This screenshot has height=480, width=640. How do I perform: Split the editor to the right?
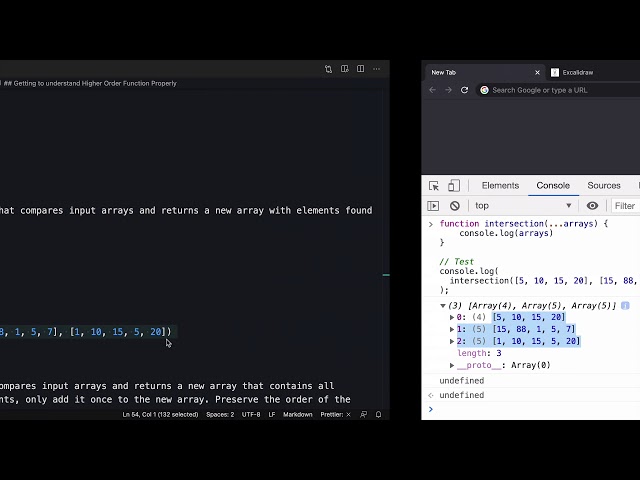[360, 69]
